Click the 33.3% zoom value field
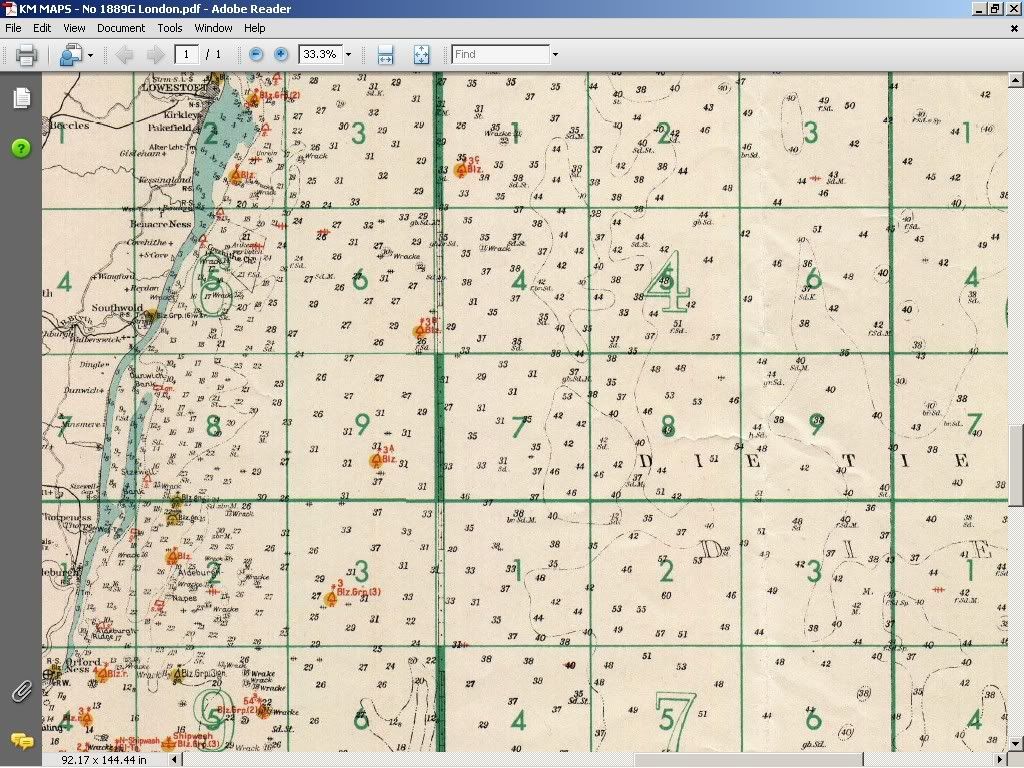Screen dimensions: 1024x768 tap(320, 54)
